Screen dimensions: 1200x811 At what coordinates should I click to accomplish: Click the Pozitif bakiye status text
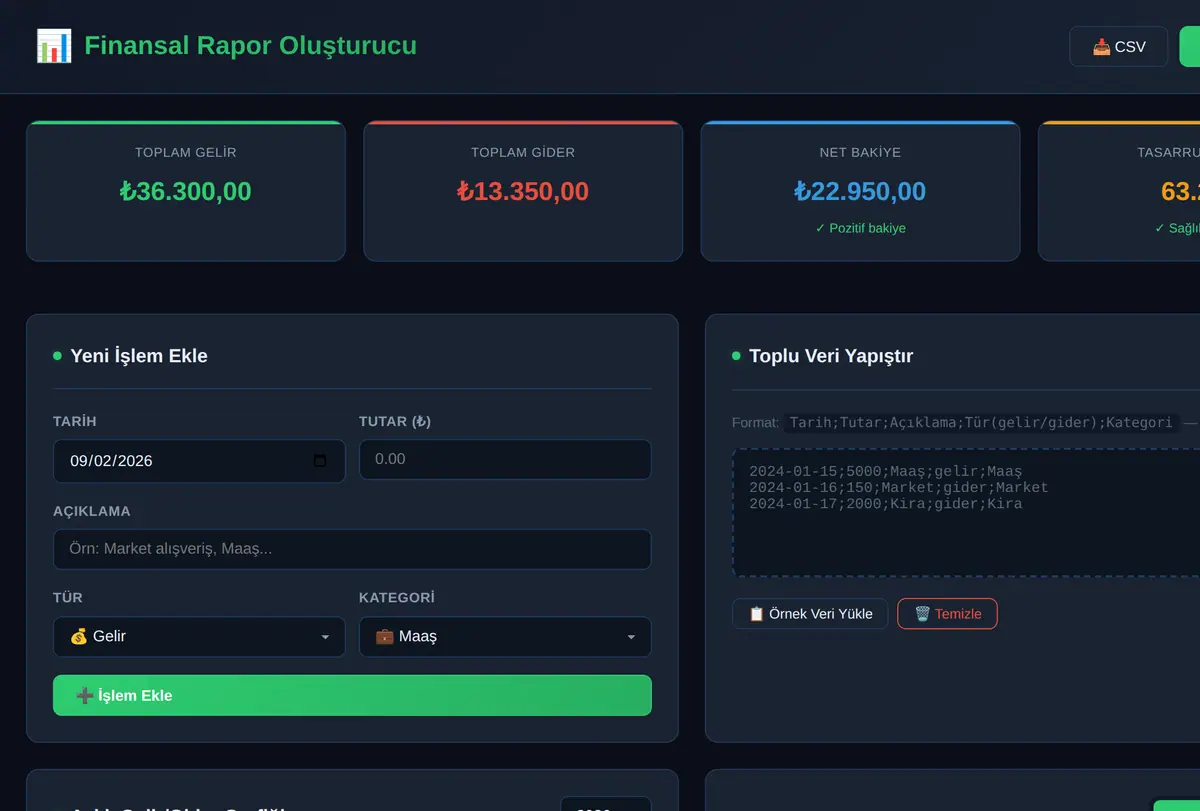point(860,228)
